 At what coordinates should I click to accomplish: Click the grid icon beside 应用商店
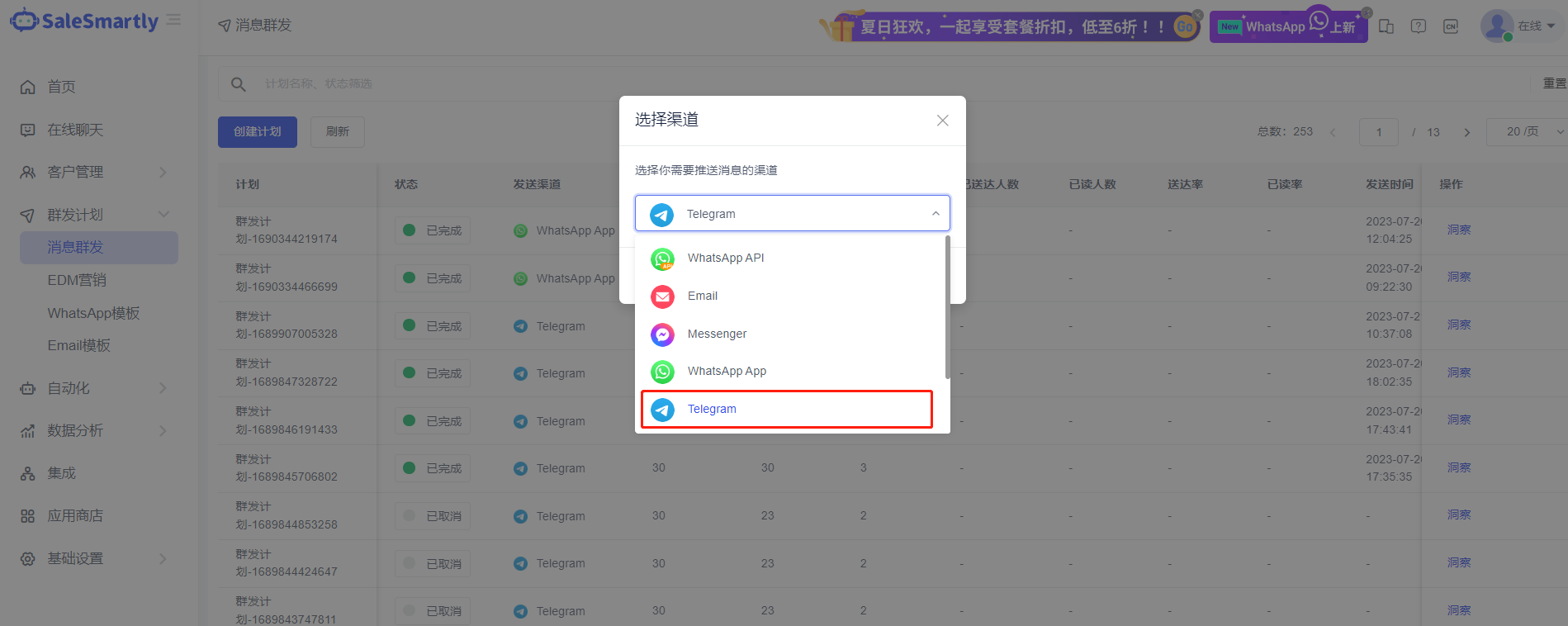pyautogui.click(x=28, y=516)
